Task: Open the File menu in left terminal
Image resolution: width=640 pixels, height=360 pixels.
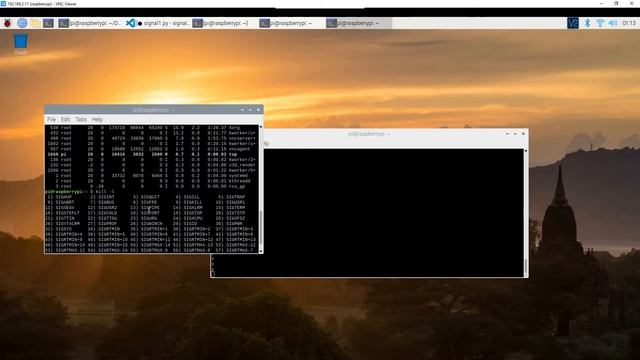Action: pos(51,119)
